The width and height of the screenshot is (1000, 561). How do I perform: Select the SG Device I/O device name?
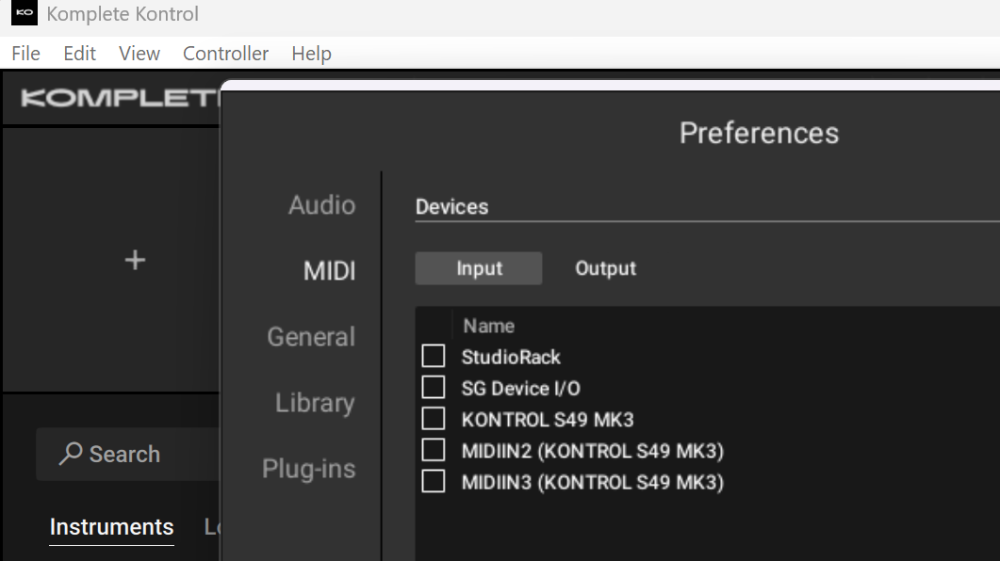coord(521,388)
